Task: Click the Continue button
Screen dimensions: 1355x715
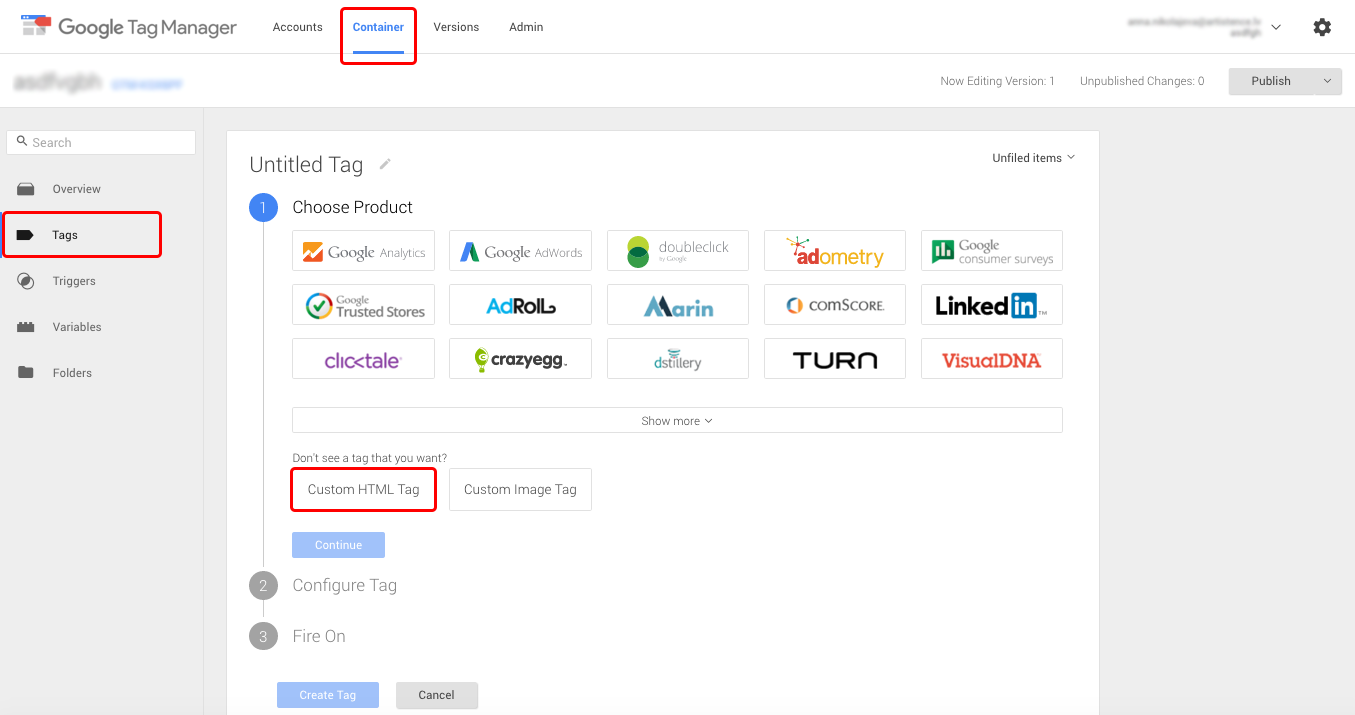Action: pyautogui.click(x=338, y=545)
